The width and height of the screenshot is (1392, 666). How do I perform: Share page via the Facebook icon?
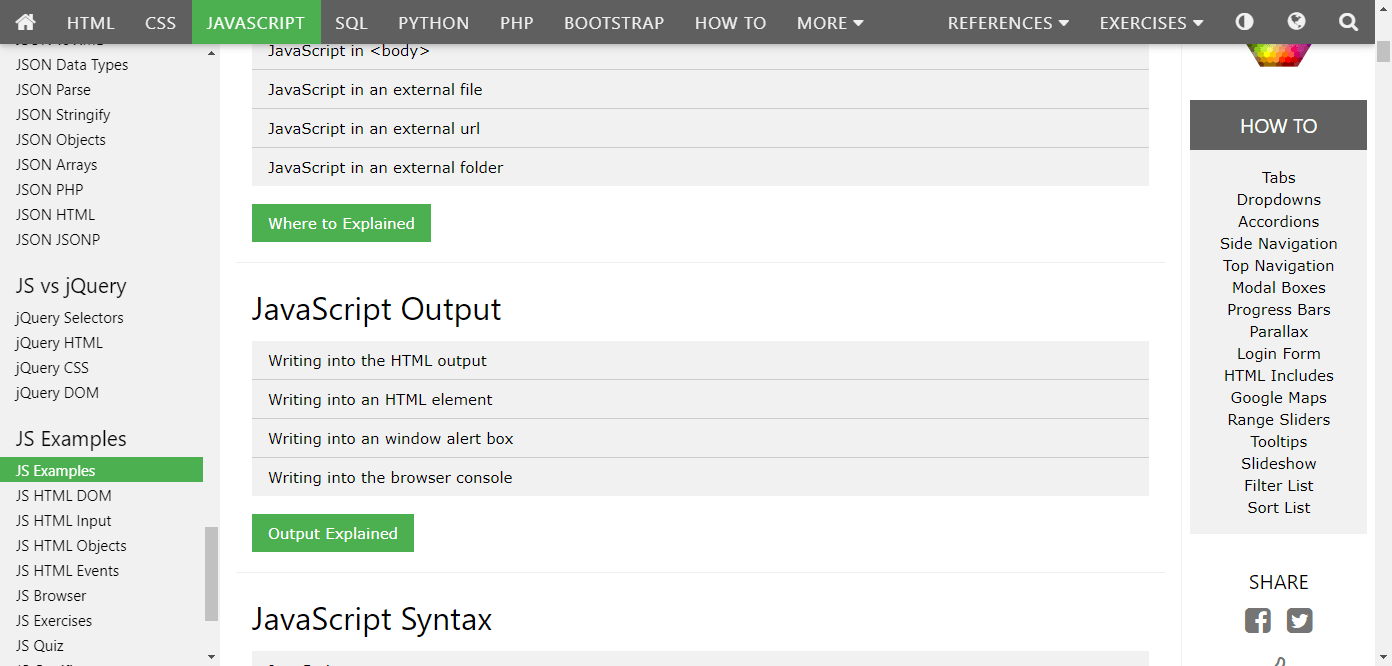pos(1258,620)
